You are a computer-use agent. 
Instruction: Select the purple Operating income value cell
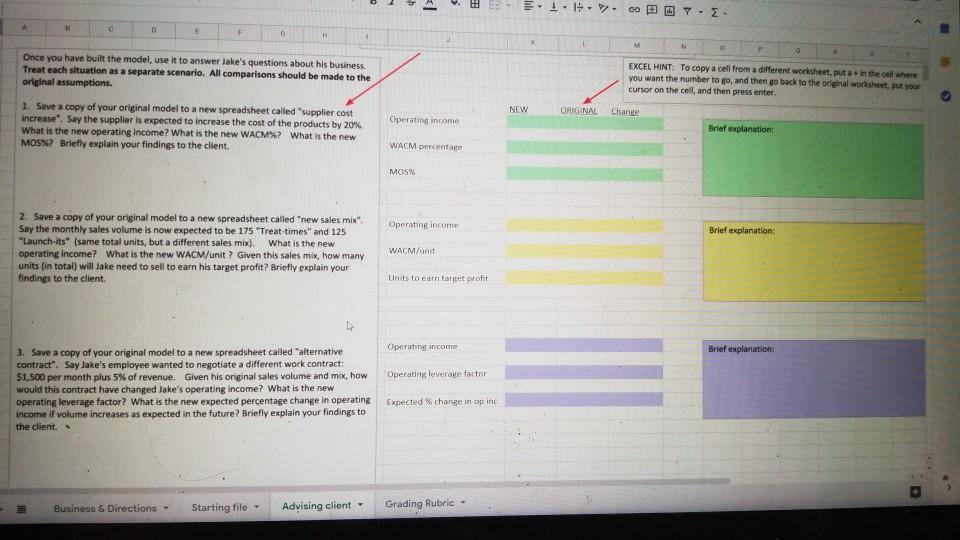[584, 345]
